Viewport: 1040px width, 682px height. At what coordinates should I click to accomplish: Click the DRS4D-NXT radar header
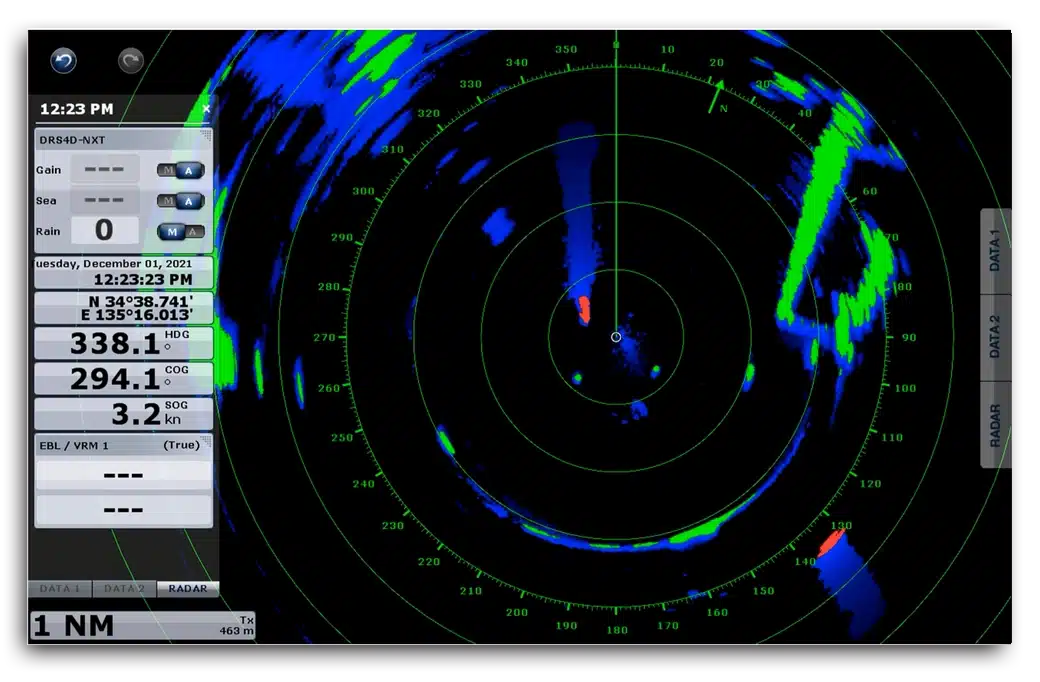point(123,140)
